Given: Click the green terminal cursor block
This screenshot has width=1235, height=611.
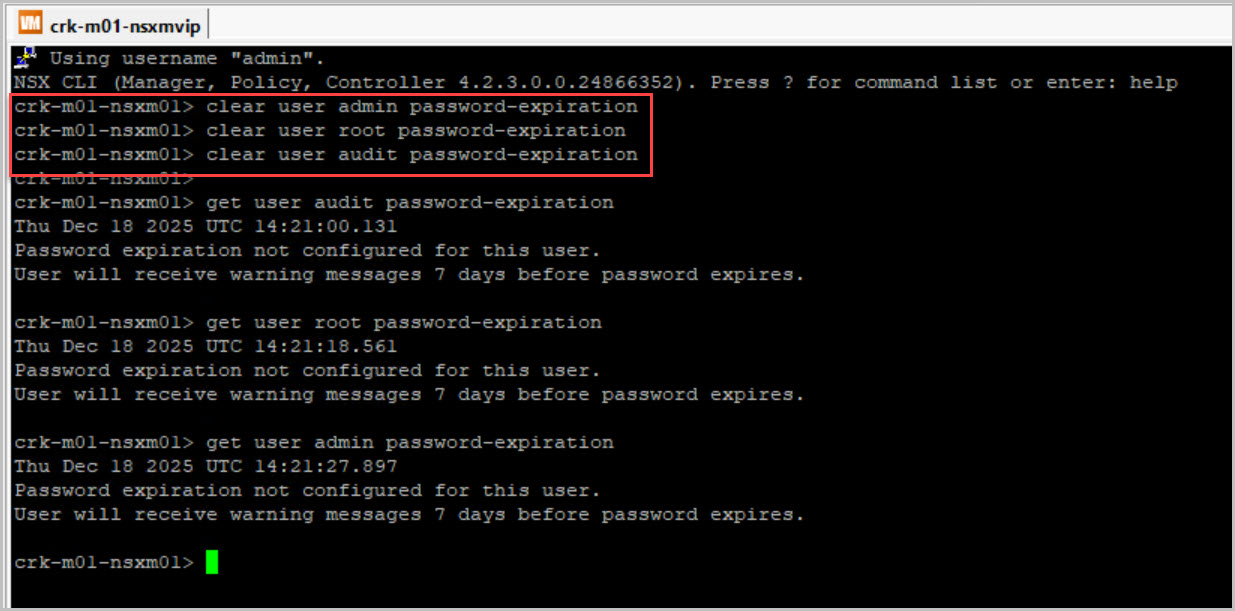Looking at the screenshot, I should pos(212,562).
